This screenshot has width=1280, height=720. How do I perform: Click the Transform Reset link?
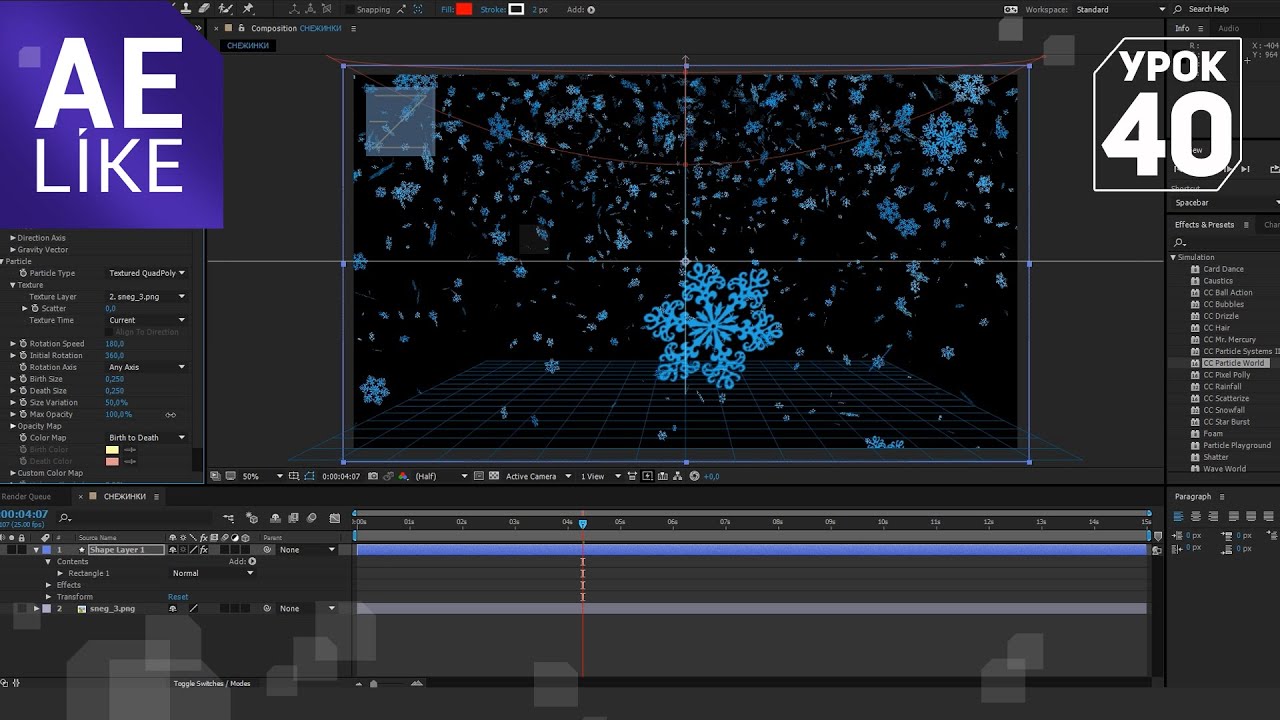(x=178, y=597)
